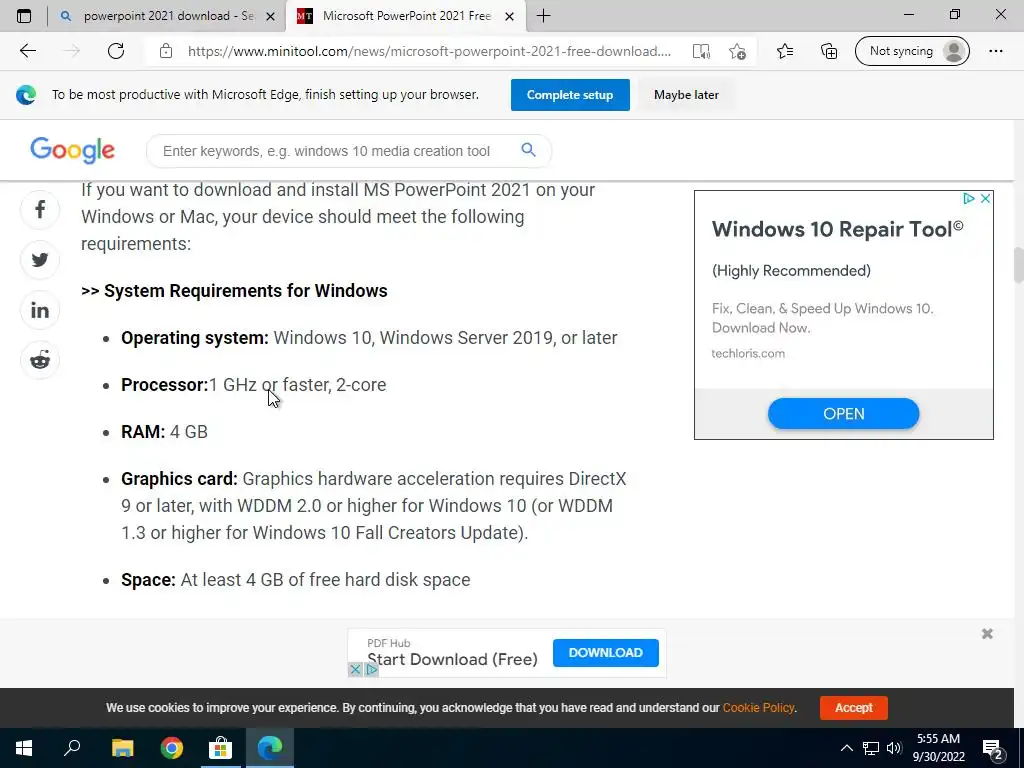This screenshot has width=1024, height=768.
Task: Click the forward navigation arrow
Action: 72,51
